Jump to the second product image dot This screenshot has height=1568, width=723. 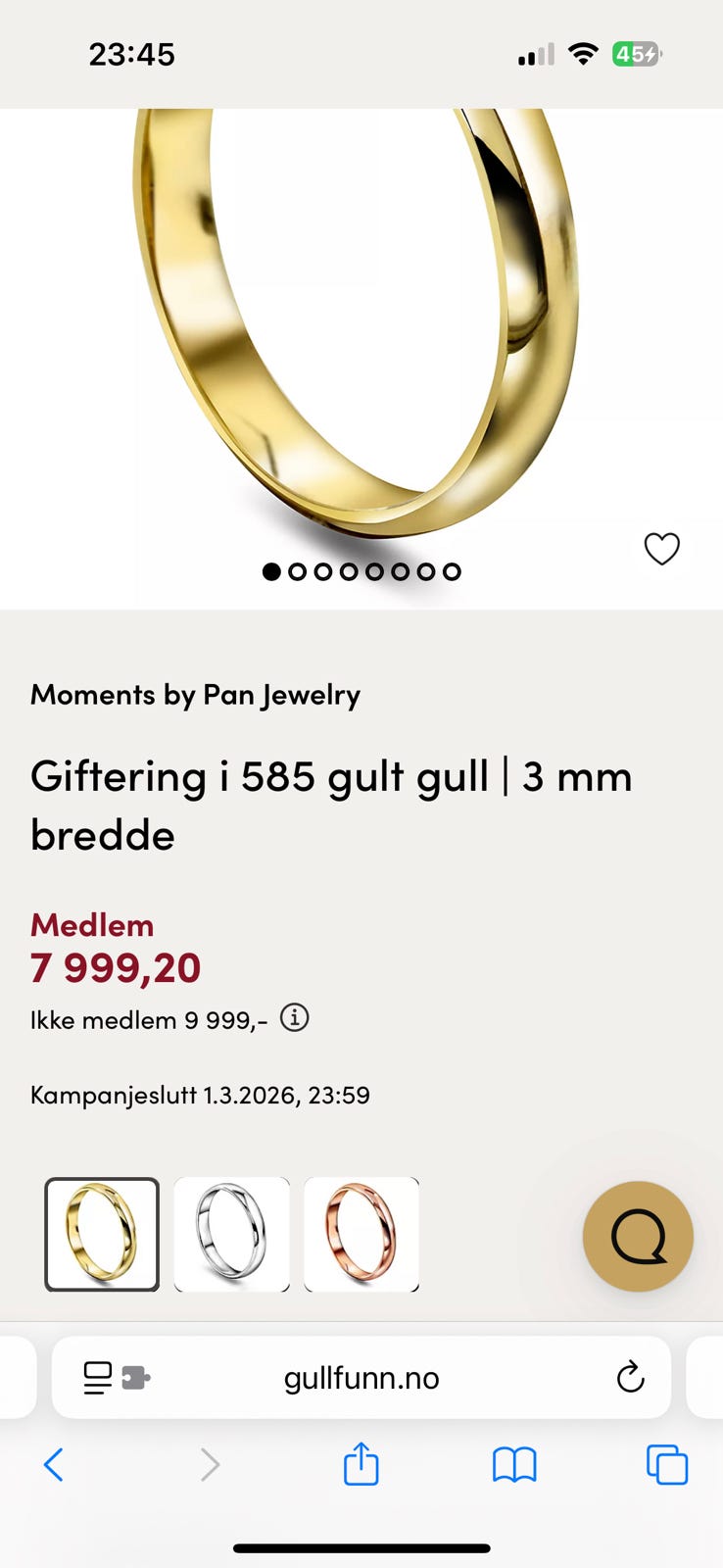point(298,571)
